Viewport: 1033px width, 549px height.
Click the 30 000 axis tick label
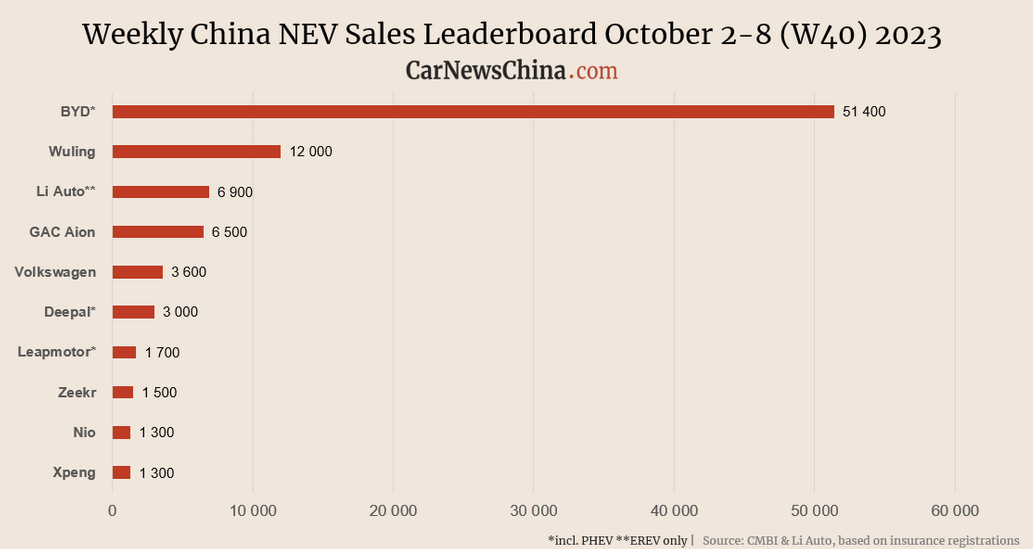[533, 510]
